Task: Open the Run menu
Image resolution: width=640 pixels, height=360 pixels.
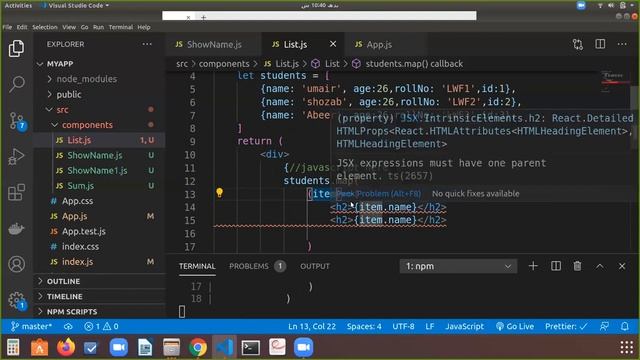Action: (98, 27)
